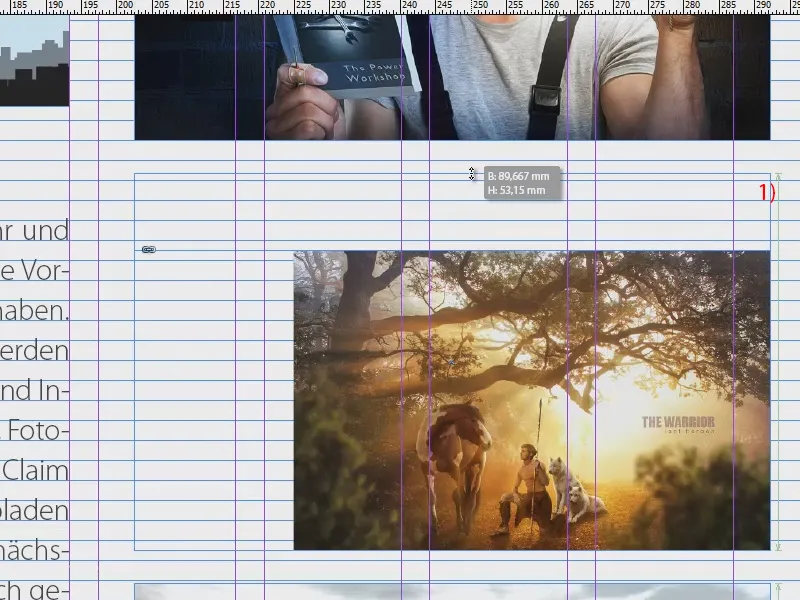Click the "THE WARRIOR" title inside the image

[678, 422]
